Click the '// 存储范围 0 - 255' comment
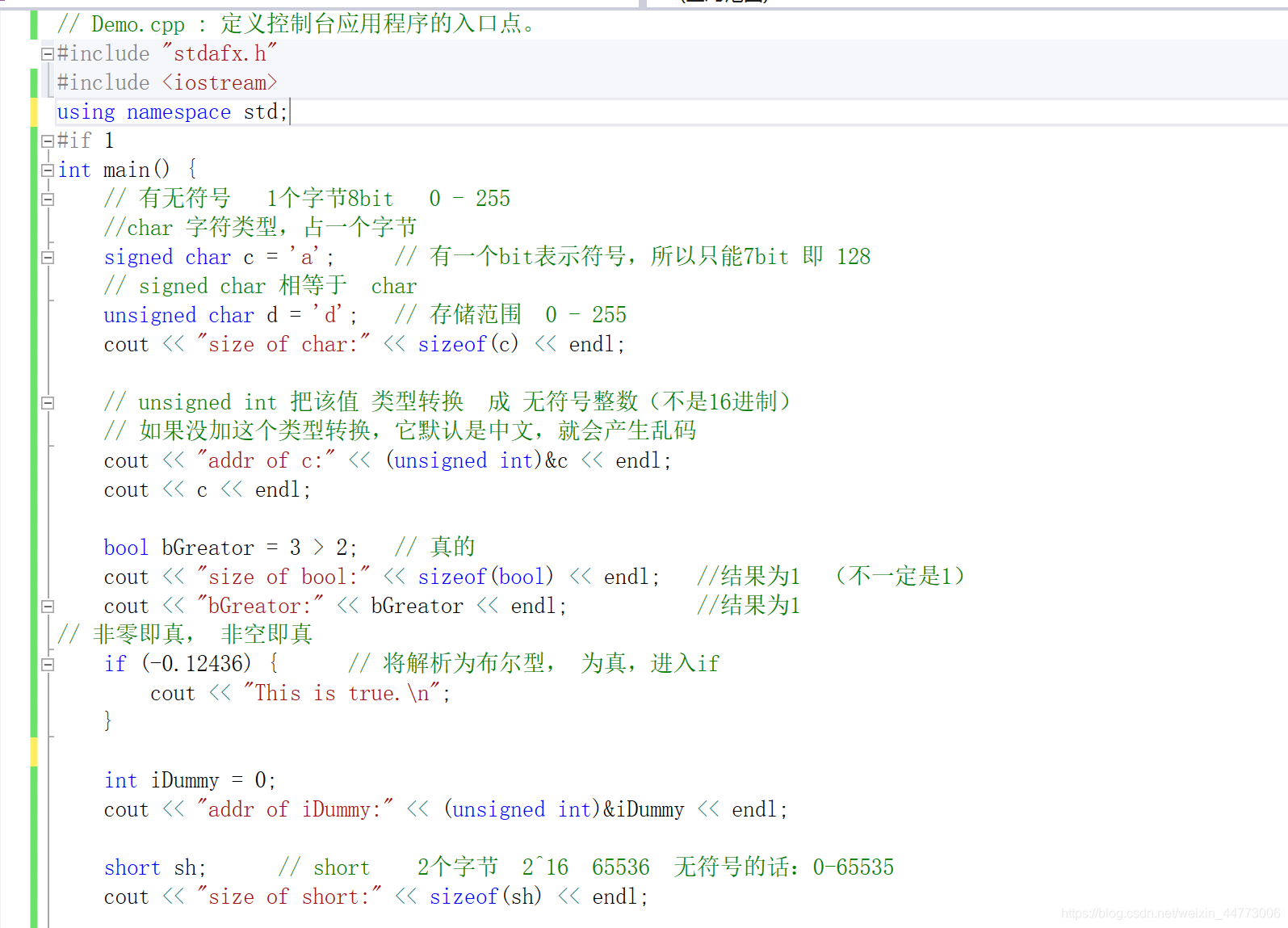The image size is (1288, 928). [510, 315]
